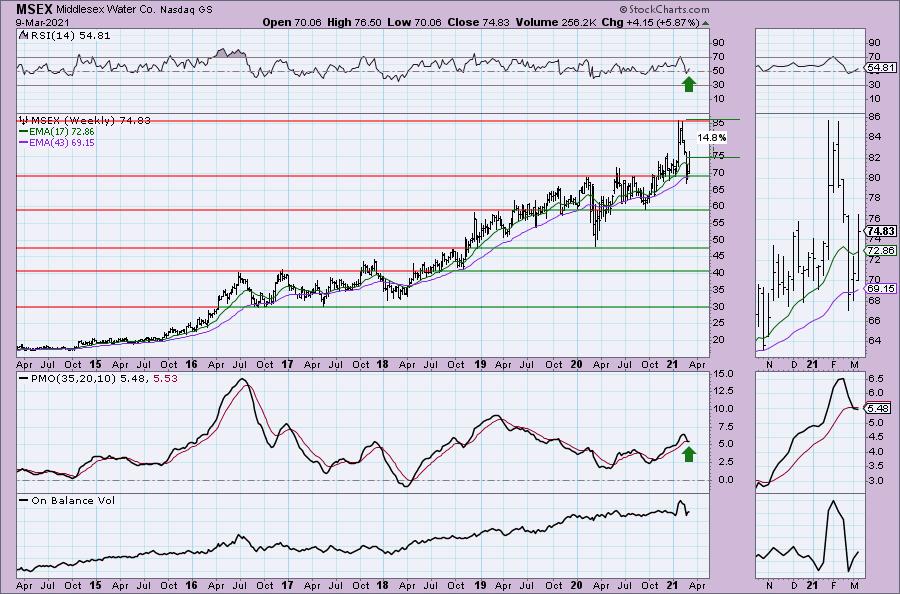Screen dimensions: 900x594
Task: Click the EMA(17) 72.86 legend text
Action: [62, 131]
